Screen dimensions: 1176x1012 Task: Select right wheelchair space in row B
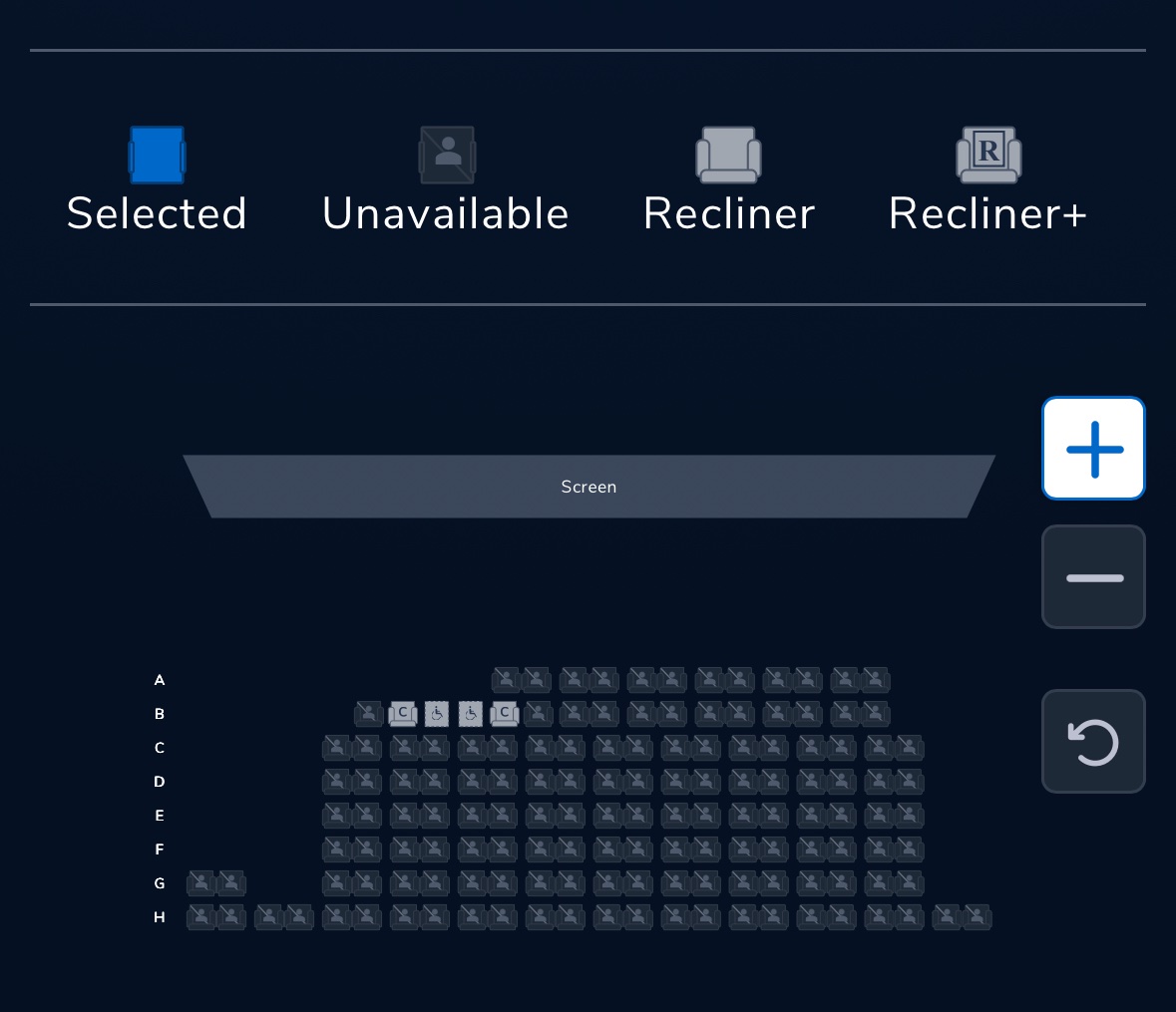point(470,714)
